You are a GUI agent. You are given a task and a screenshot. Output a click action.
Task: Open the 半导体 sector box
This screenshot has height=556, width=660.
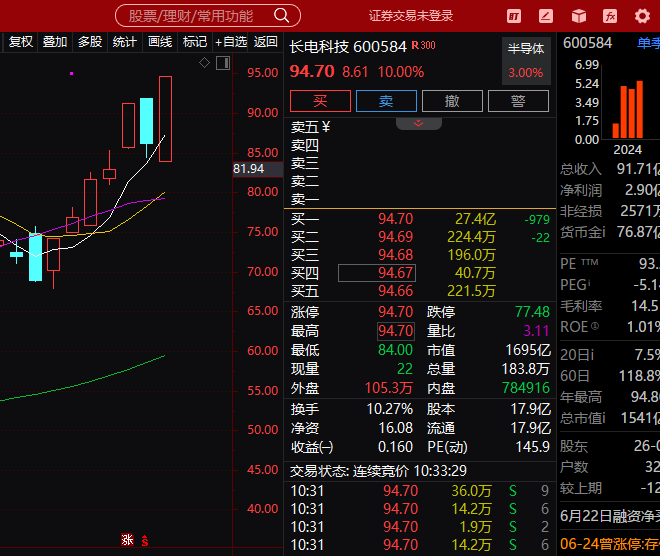(526, 61)
